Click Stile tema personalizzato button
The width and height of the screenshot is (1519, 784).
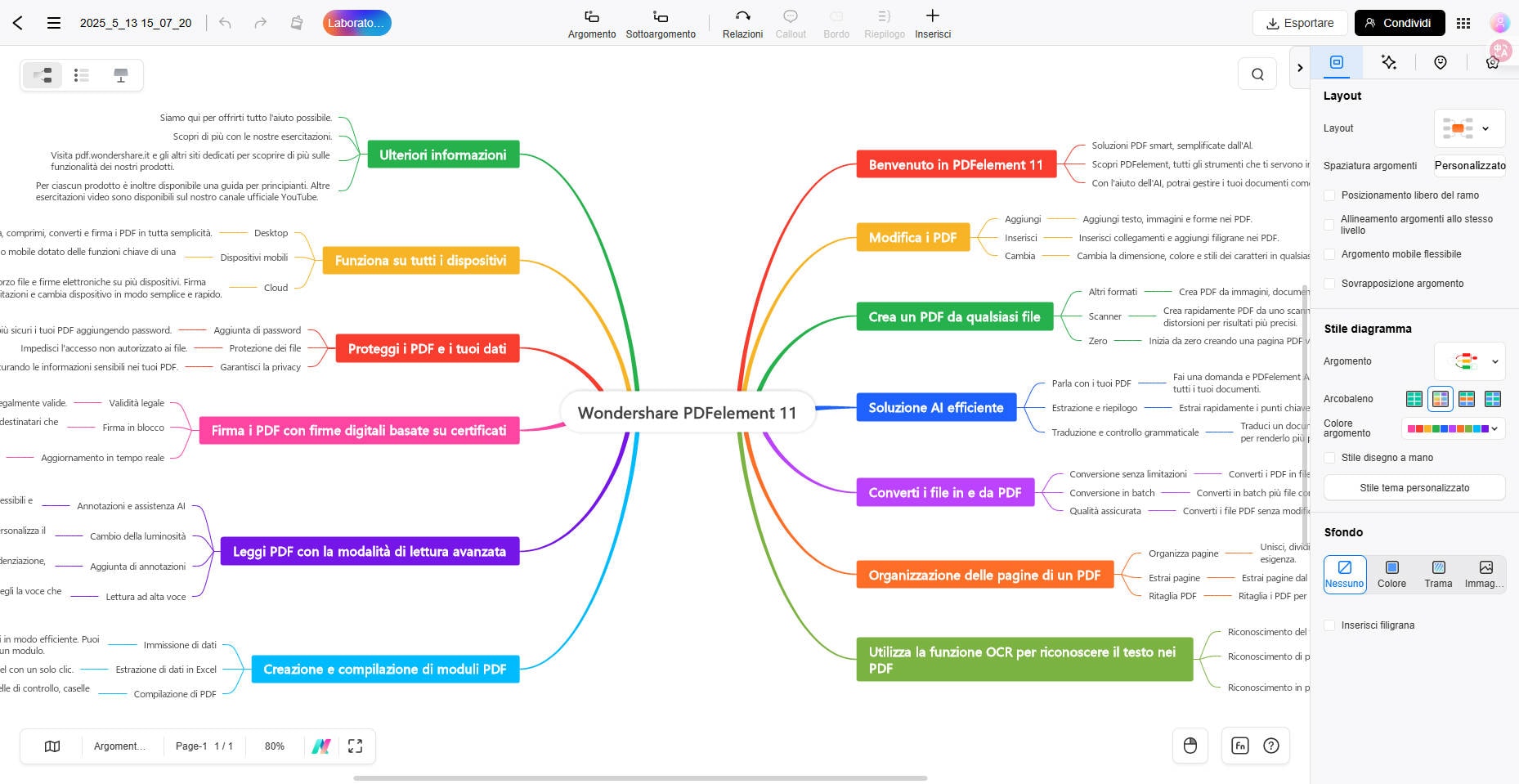[1414, 487]
